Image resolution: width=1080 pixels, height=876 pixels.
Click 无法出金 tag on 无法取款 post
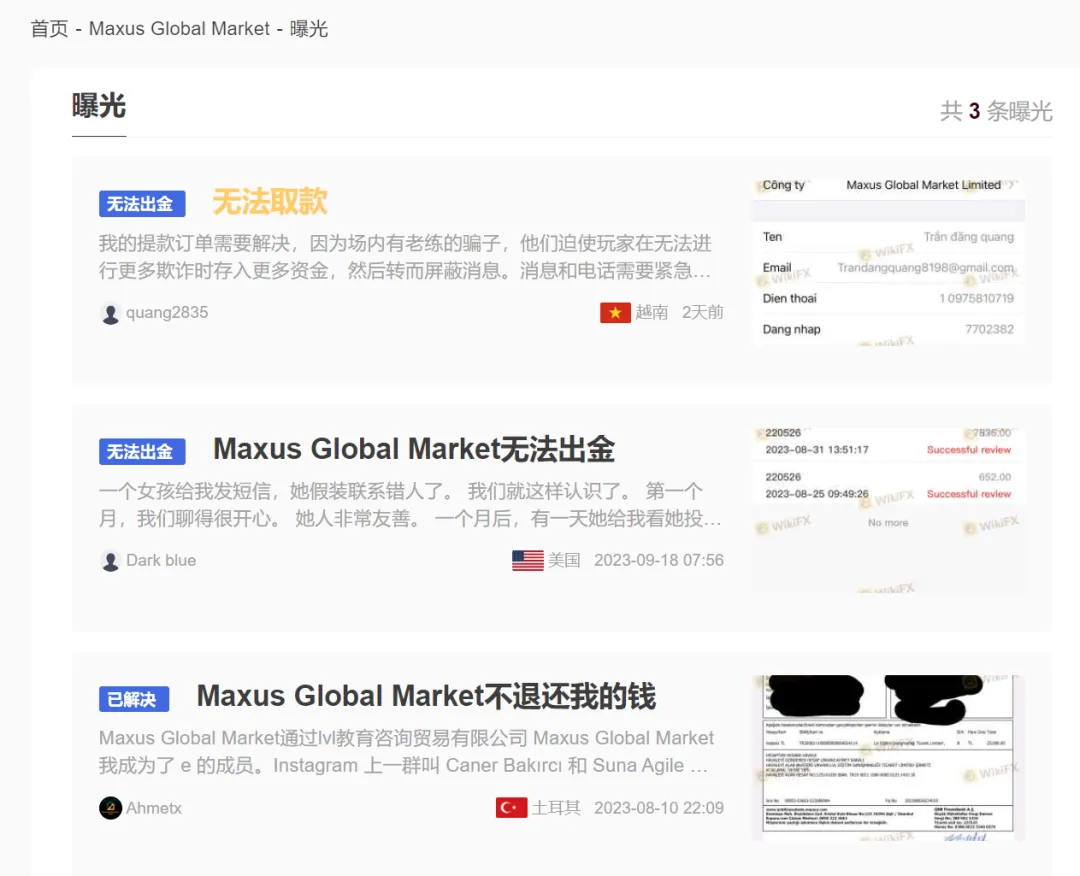coord(142,204)
